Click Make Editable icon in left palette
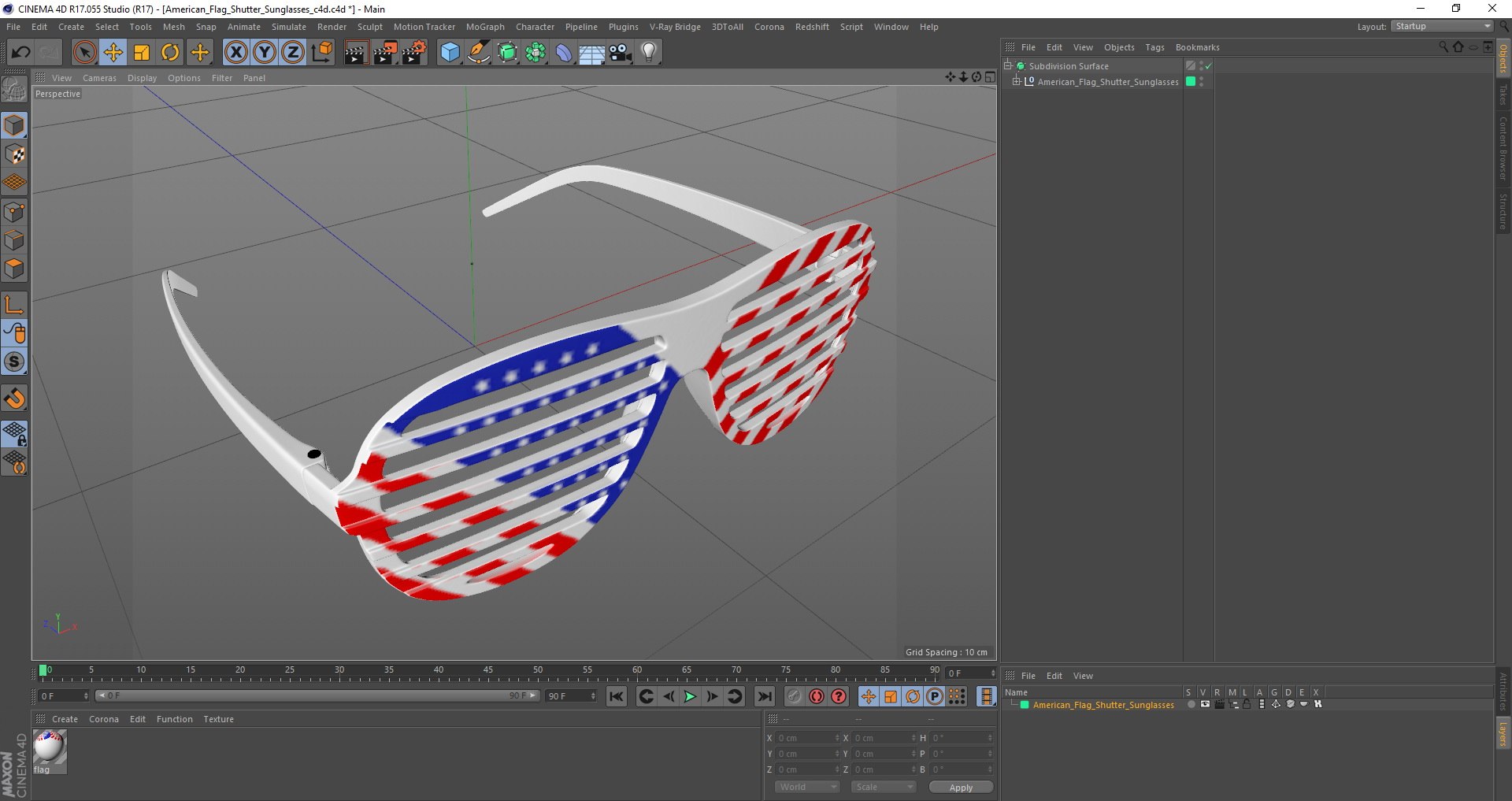Image resolution: width=1512 pixels, height=801 pixels. click(x=14, y=90)
